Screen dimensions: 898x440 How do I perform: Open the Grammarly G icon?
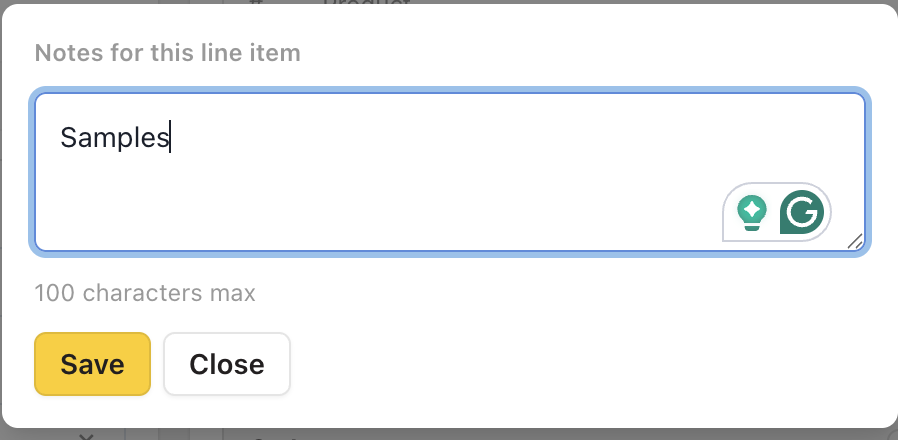tap(802, 212)
